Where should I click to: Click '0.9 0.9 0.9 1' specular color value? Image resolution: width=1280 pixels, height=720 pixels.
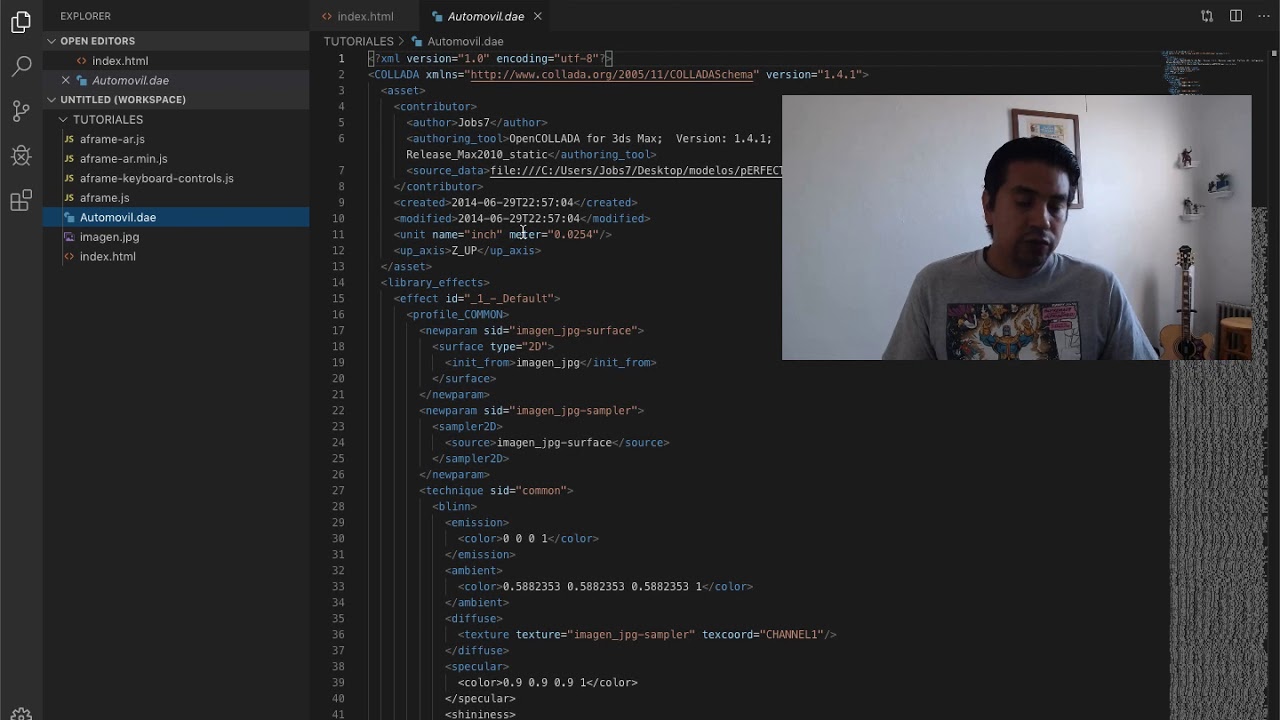[x=544, y=682]
